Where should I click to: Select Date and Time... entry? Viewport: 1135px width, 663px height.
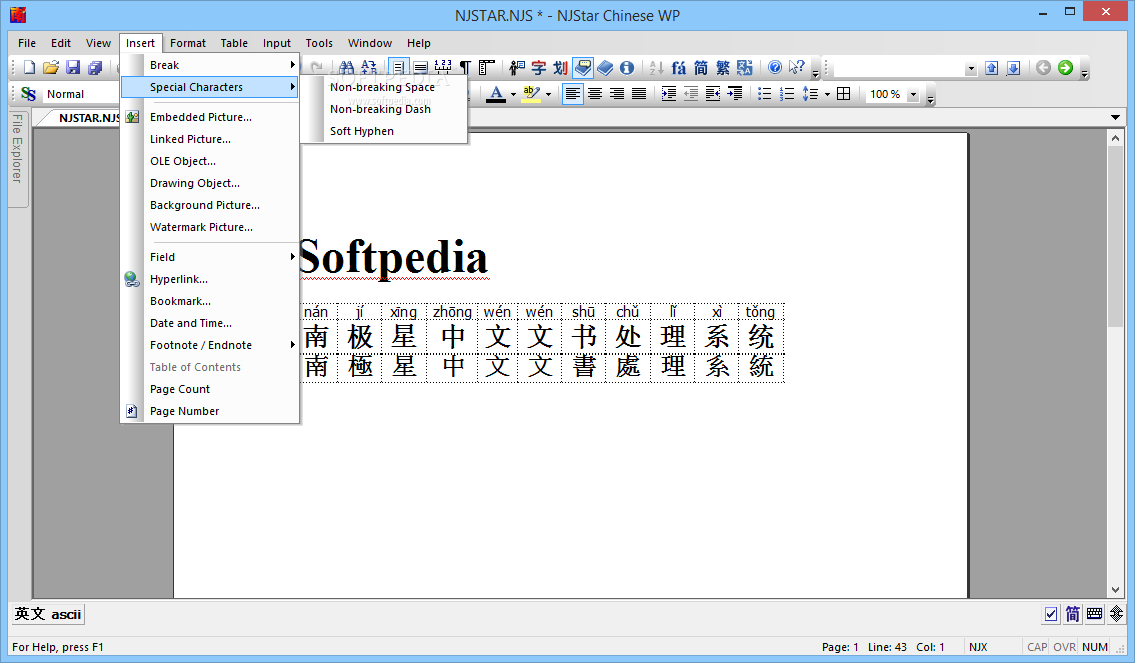(210, 324)
